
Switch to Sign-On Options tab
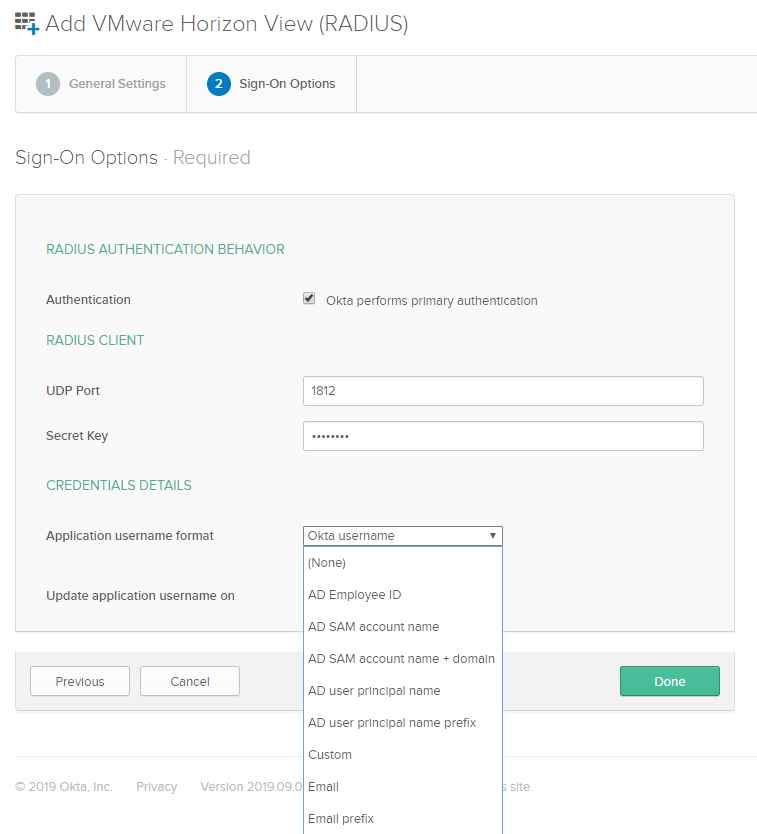point(286,84)
